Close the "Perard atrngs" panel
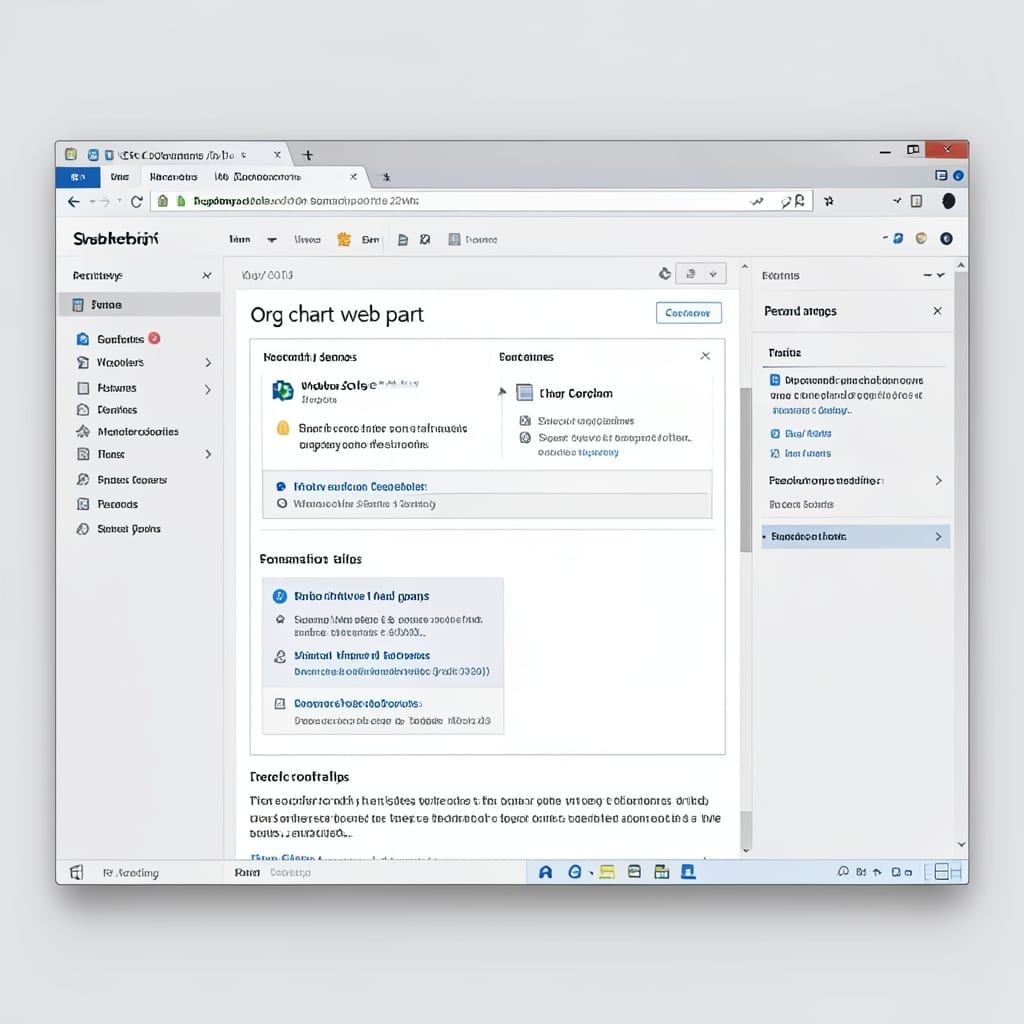The width and height of the screenshot is (1024, 1024). 937,311
